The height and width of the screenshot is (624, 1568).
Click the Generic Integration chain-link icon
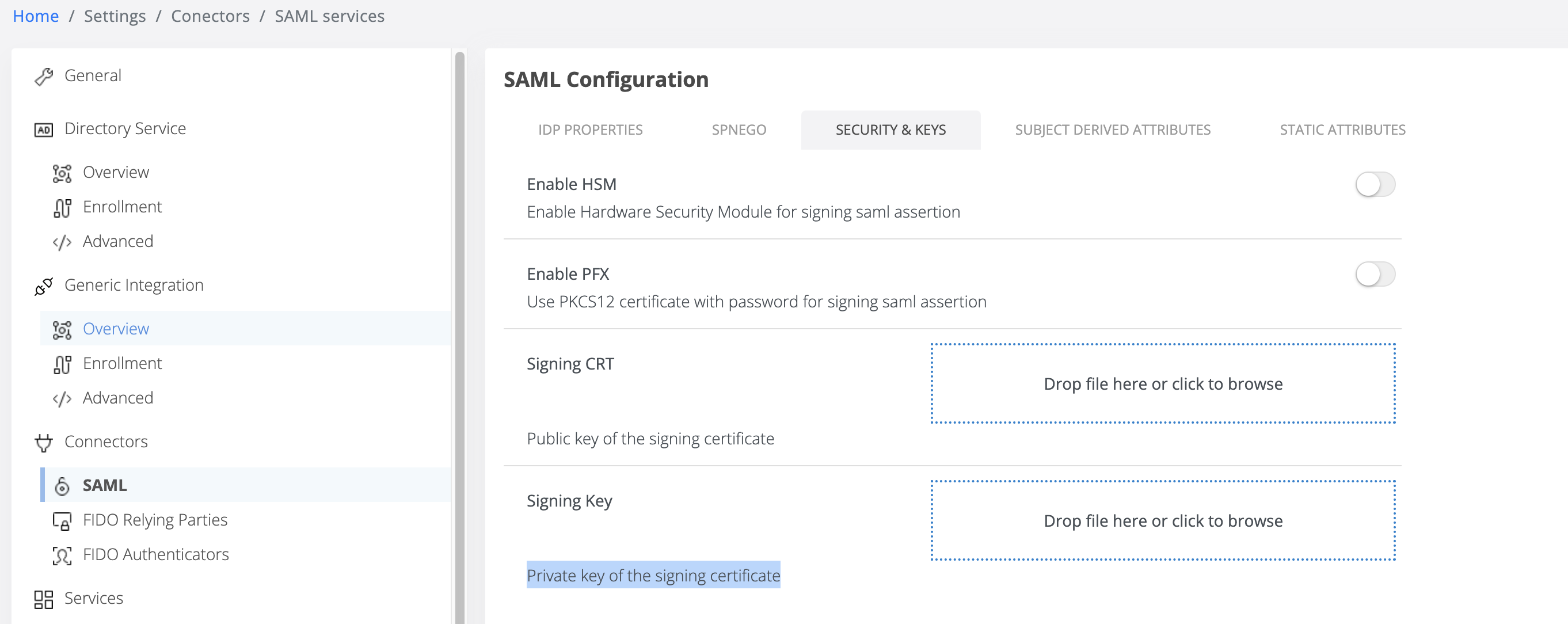click(x=43, y=285)
